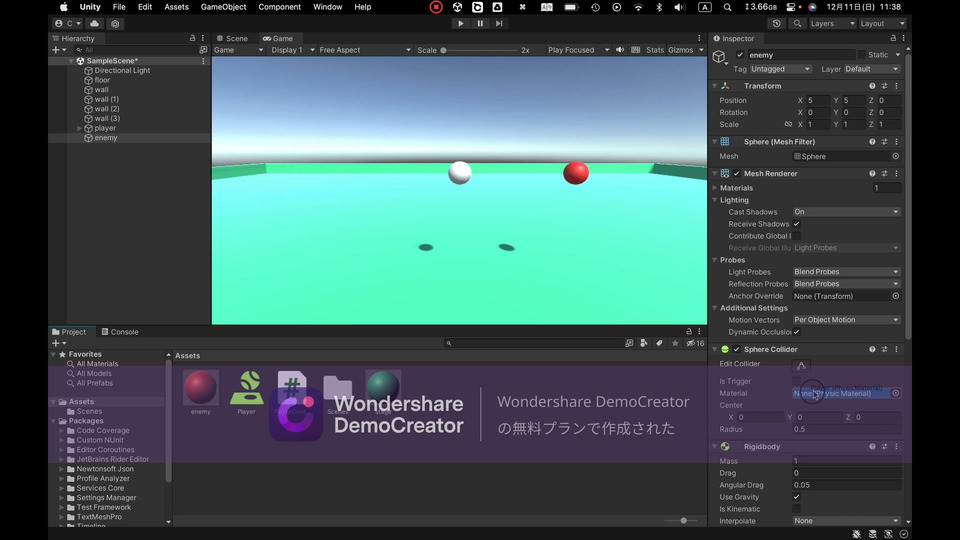Open Rigidbody component more options

click(896, 446)
